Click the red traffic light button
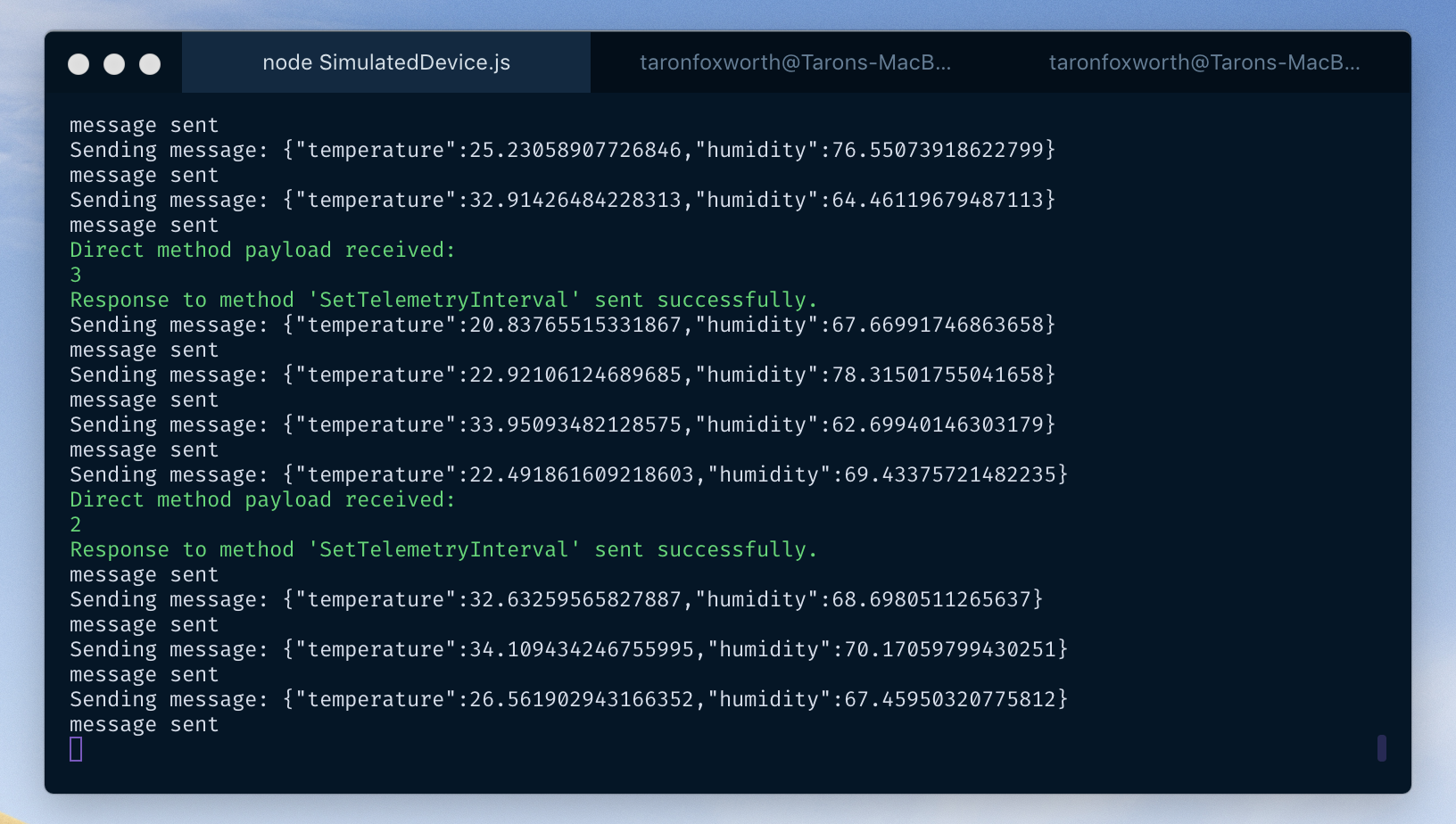 pyautogui.click(x=79, y=62)
